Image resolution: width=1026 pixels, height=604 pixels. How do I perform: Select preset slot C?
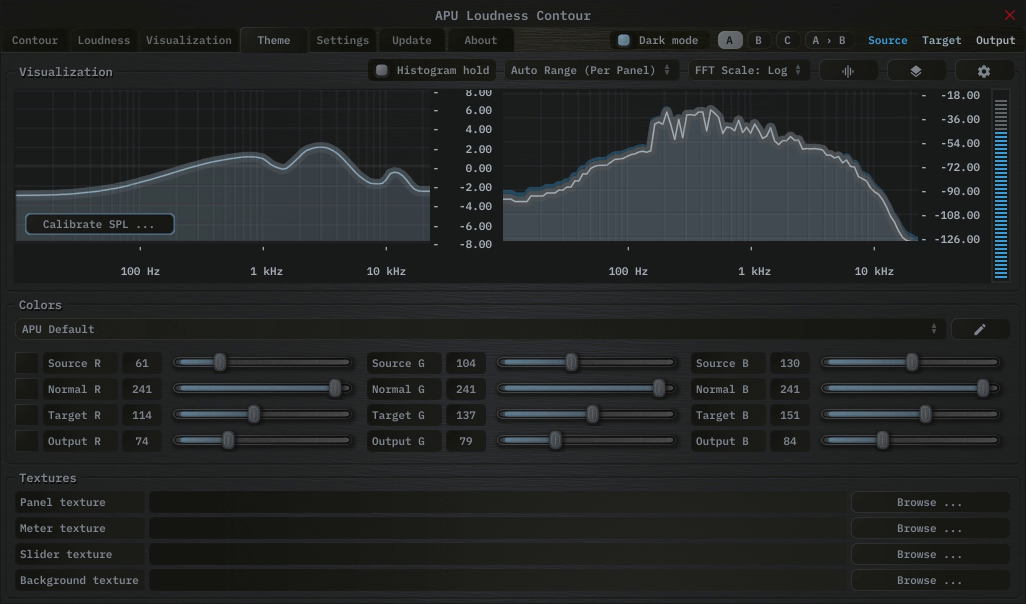[787, 41]
